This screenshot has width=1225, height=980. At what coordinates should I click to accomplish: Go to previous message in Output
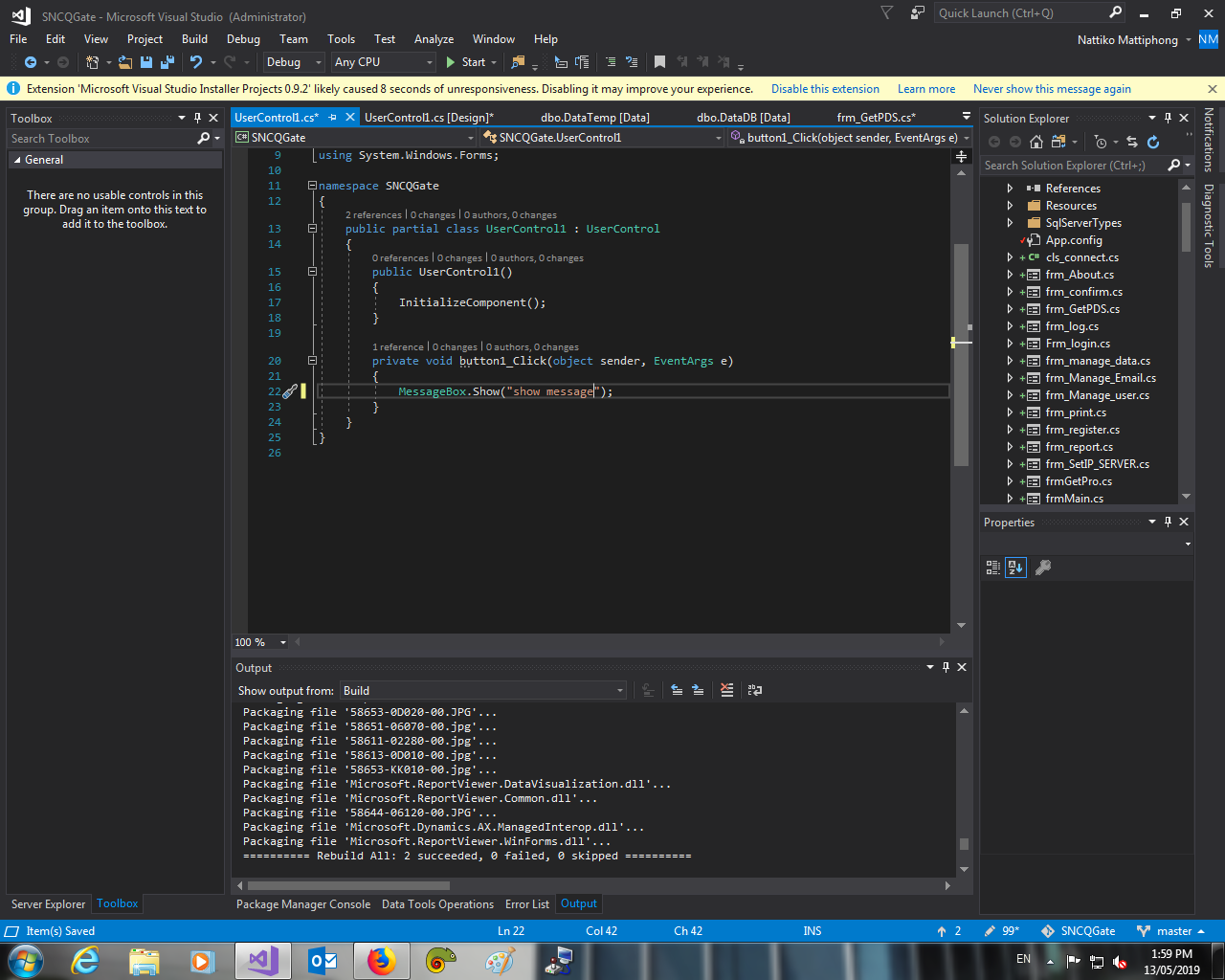pos(677,690)
